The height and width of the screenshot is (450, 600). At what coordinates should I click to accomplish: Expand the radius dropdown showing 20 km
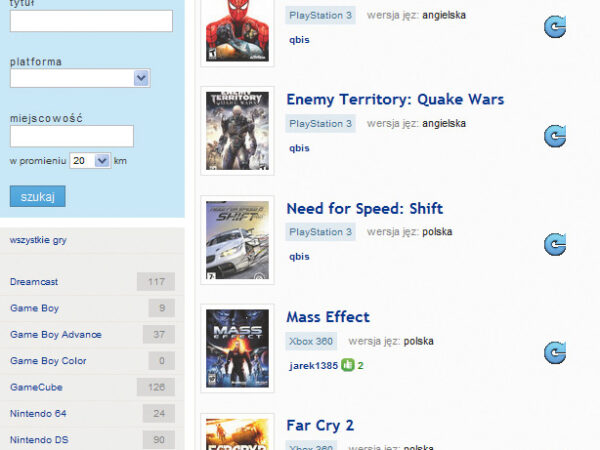(90, 160)
